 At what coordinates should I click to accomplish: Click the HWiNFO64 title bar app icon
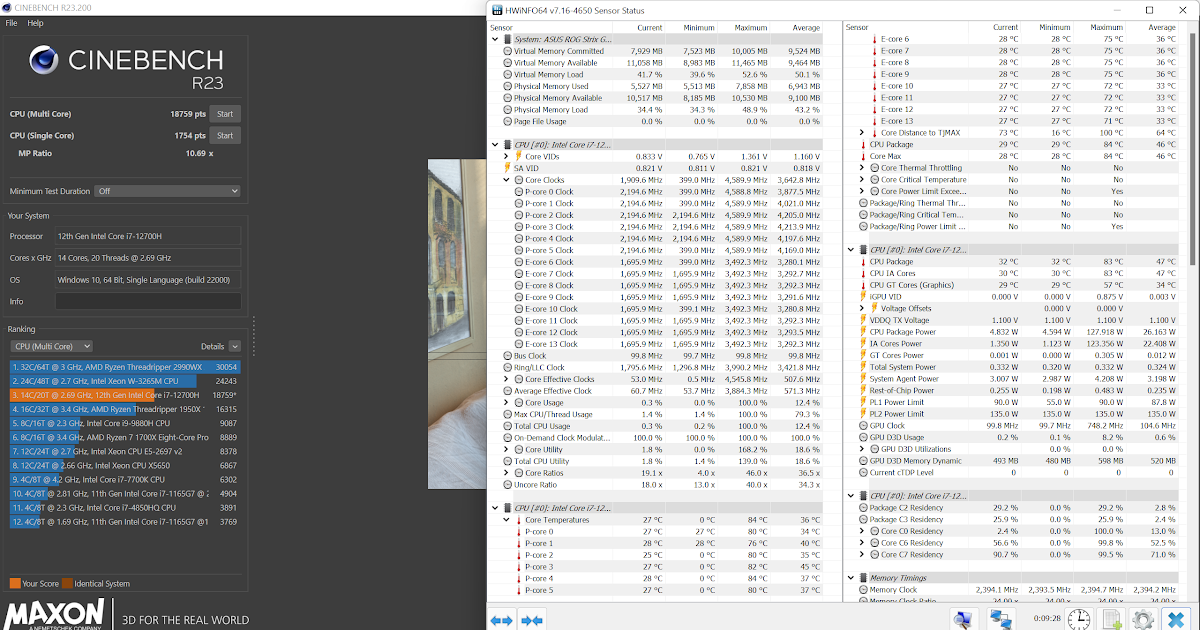click(x=498, y=9)
